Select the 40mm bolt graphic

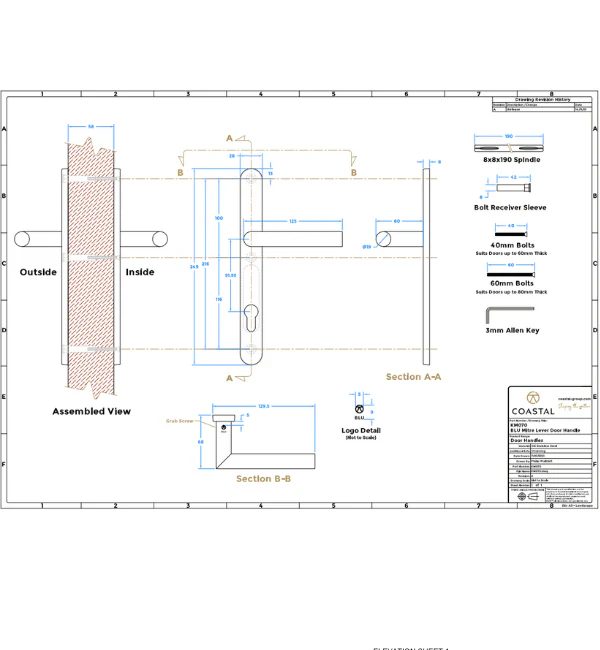click(x=511, y=234)
